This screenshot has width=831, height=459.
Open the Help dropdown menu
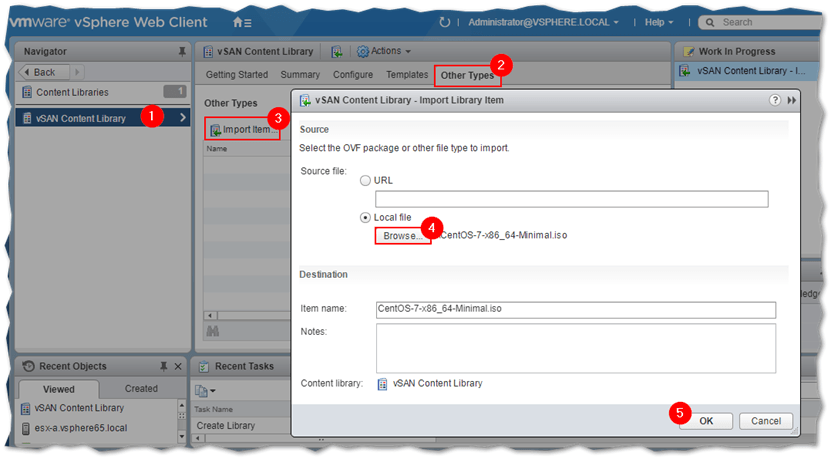coord(659,22)
